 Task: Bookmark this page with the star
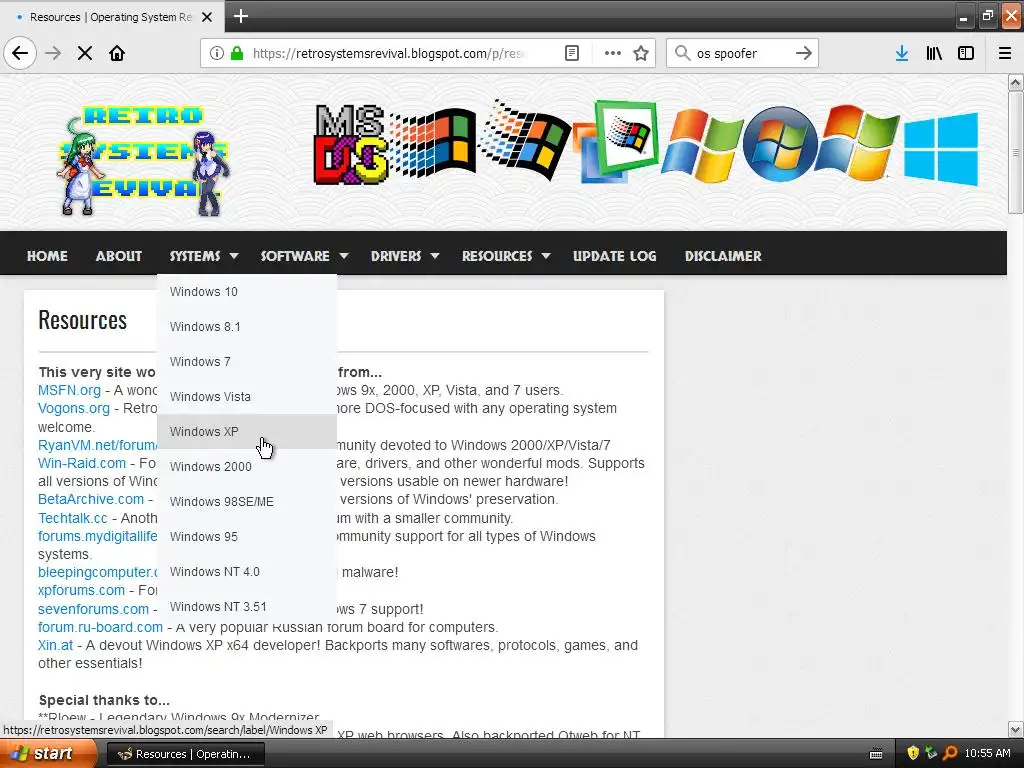(x=641, y=53)
